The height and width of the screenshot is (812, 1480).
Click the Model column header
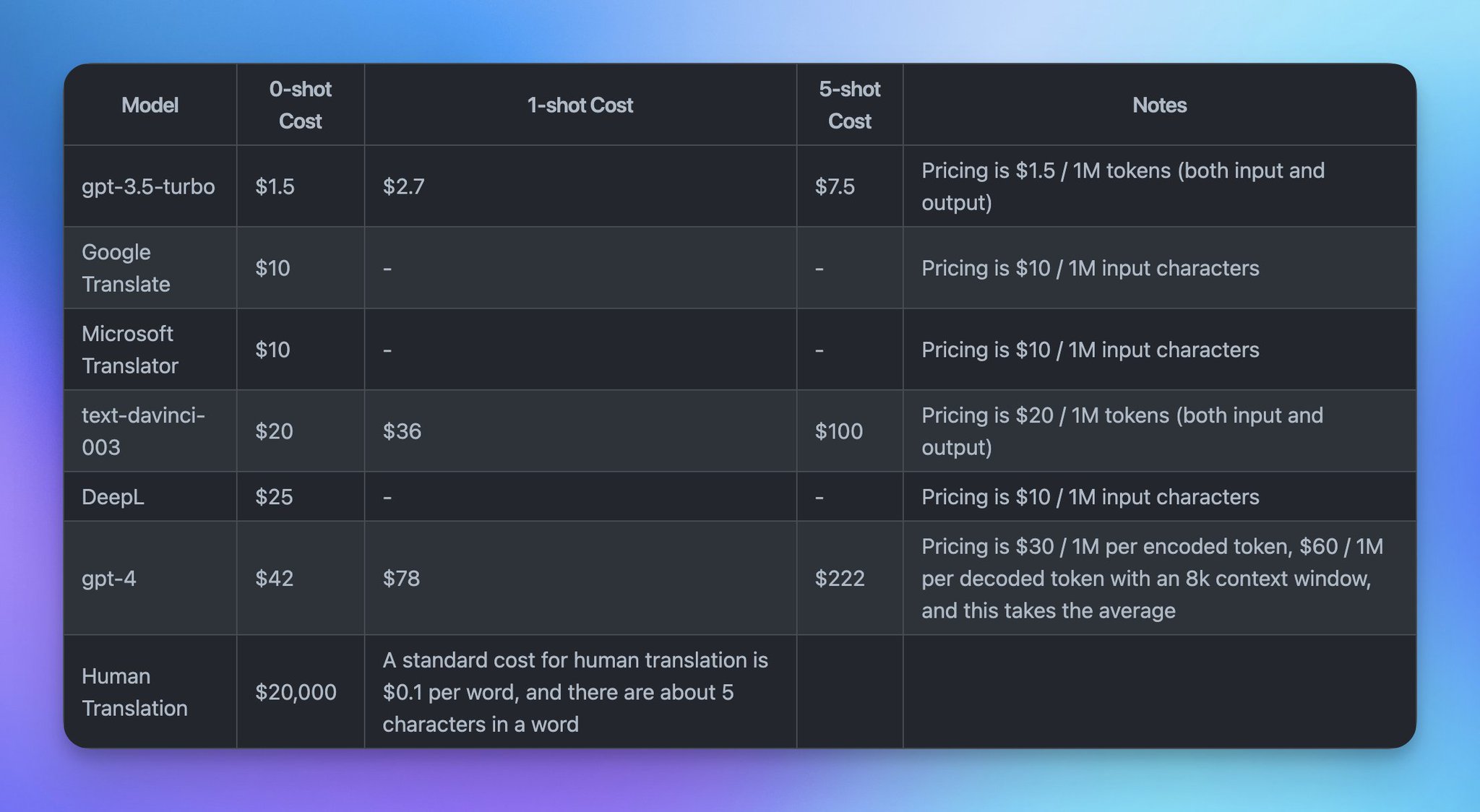click(x=150, y=105)
